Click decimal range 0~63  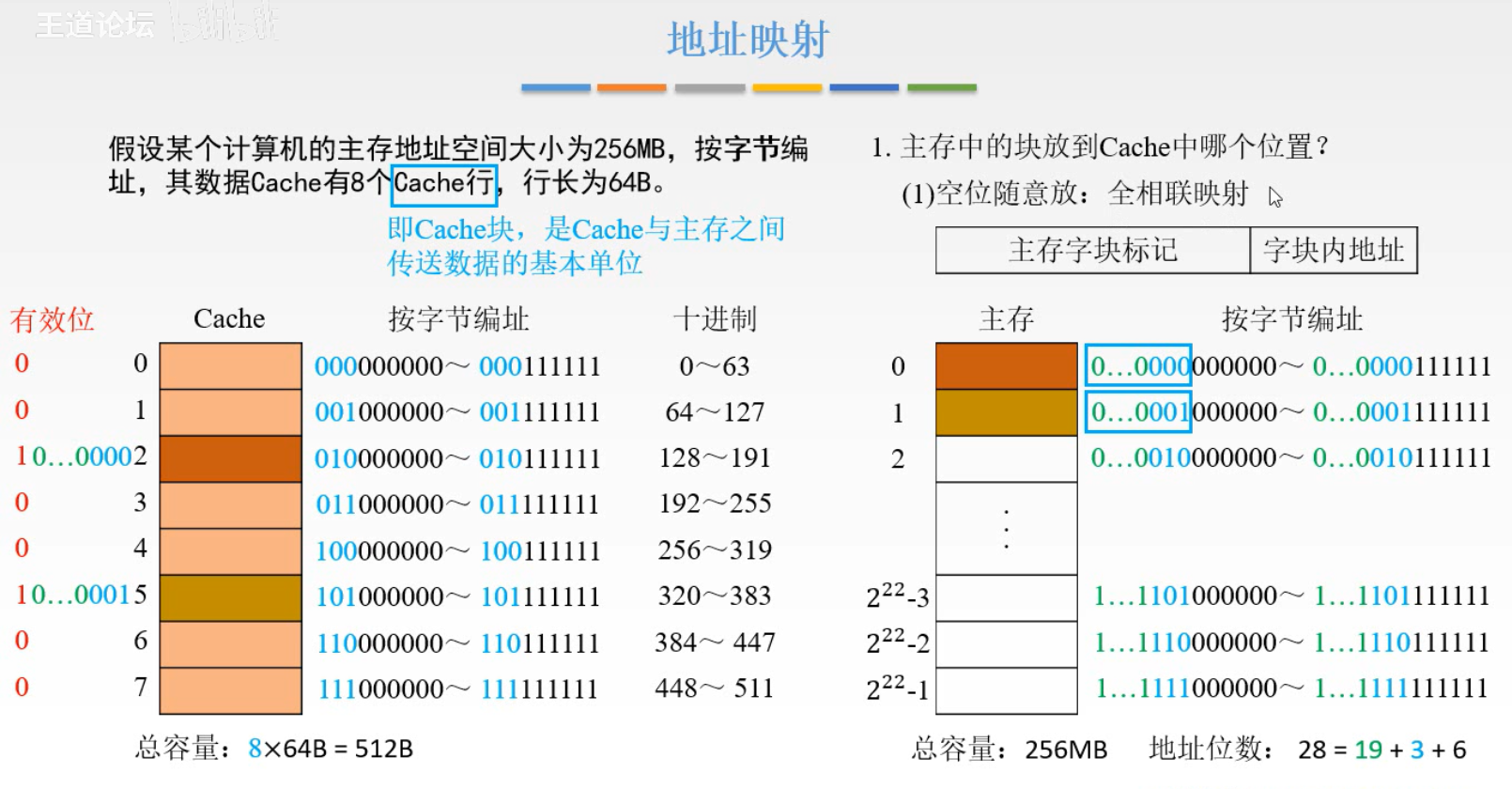click(715, 365)
